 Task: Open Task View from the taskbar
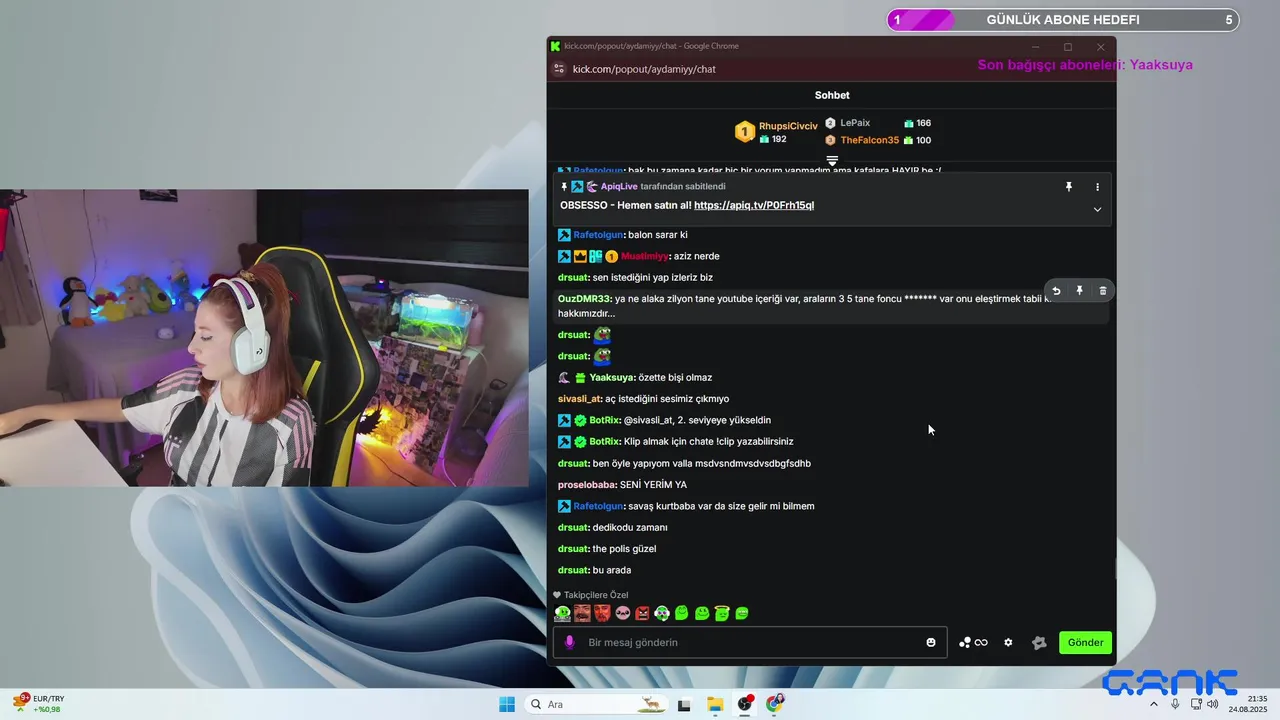point(685,704)
